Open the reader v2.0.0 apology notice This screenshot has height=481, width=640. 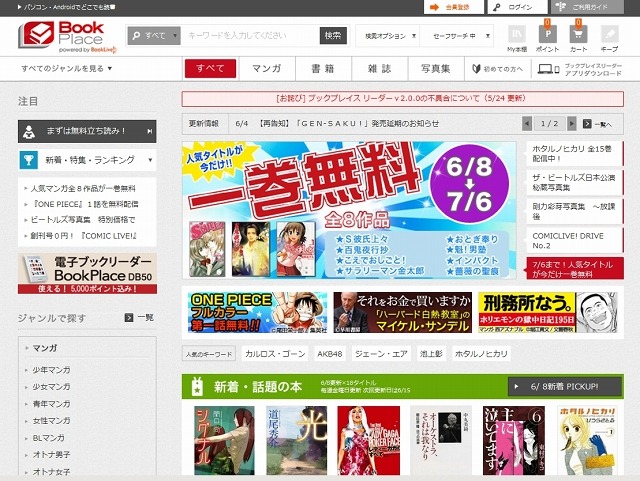pyautogui.click(x=402, y=98)
